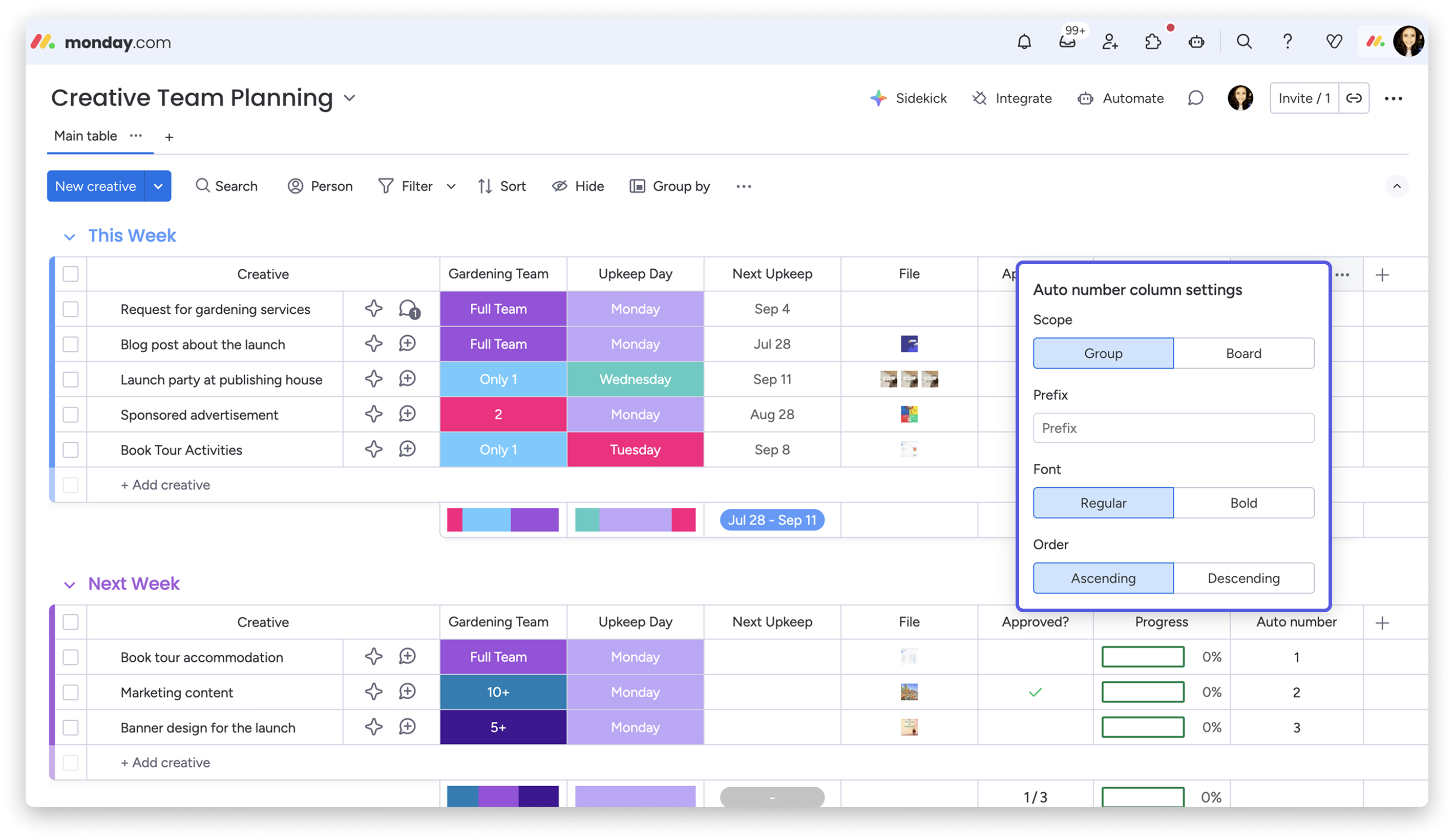Click the copy board link icon
Image resolution: width=1454 pixels, height=840 pixels.
[x=1354, y=98]
